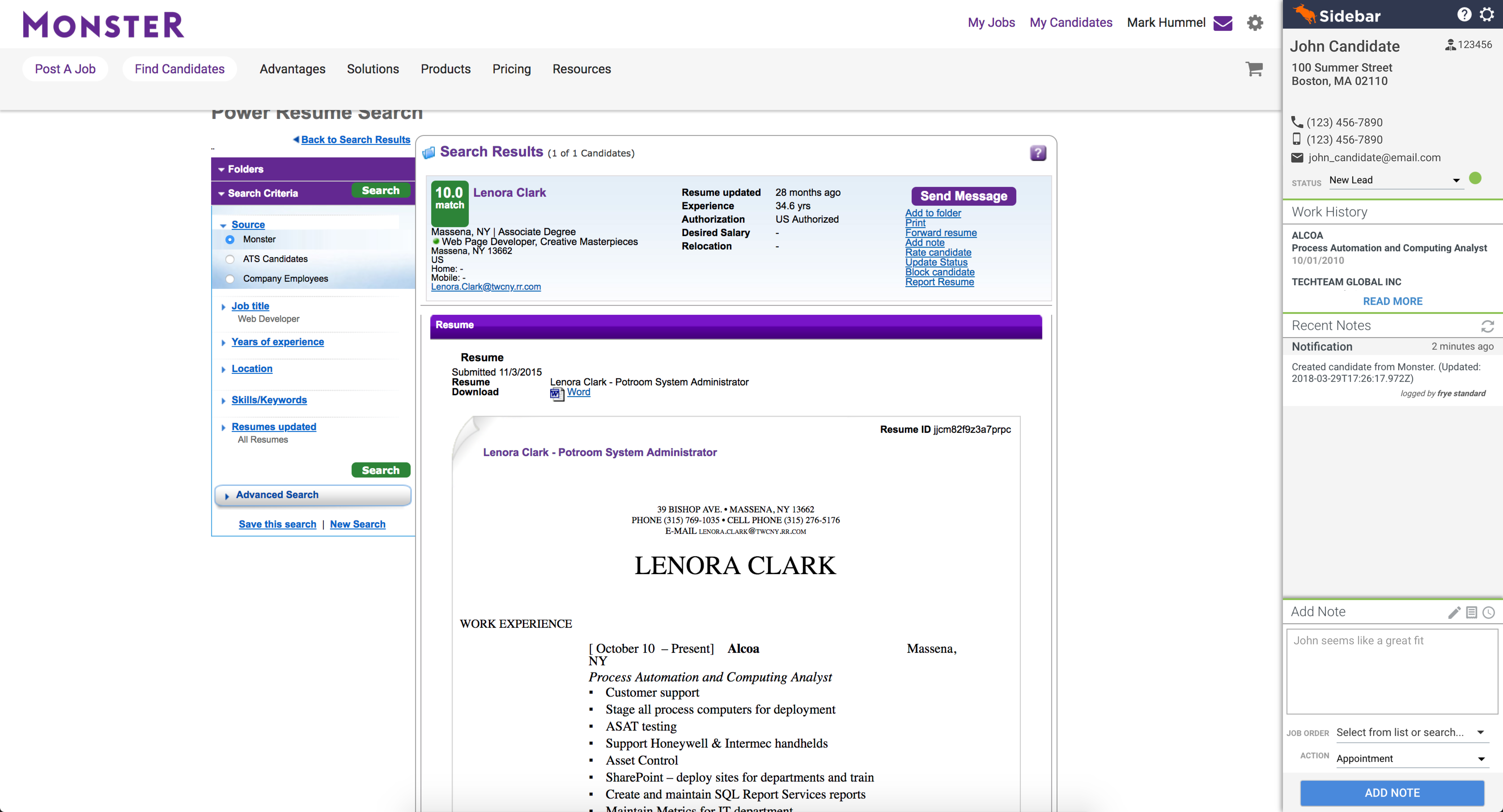Click the mobile phone icon
The height and width of the screenshot is (812, 1503).
point(1297,139)
